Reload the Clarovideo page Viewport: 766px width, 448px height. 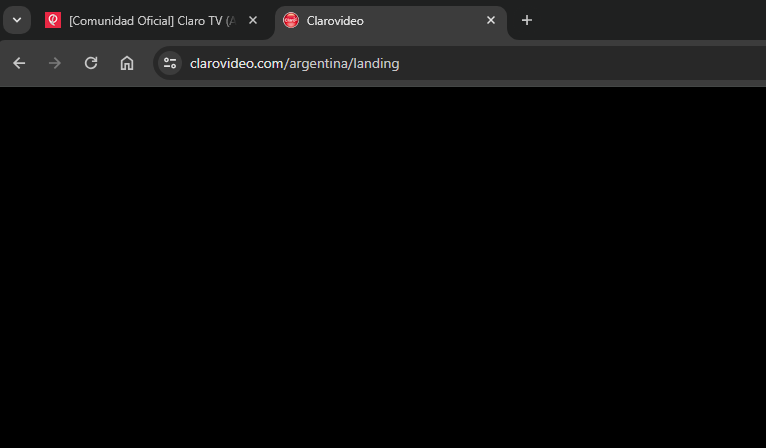[x=91, y=63]
